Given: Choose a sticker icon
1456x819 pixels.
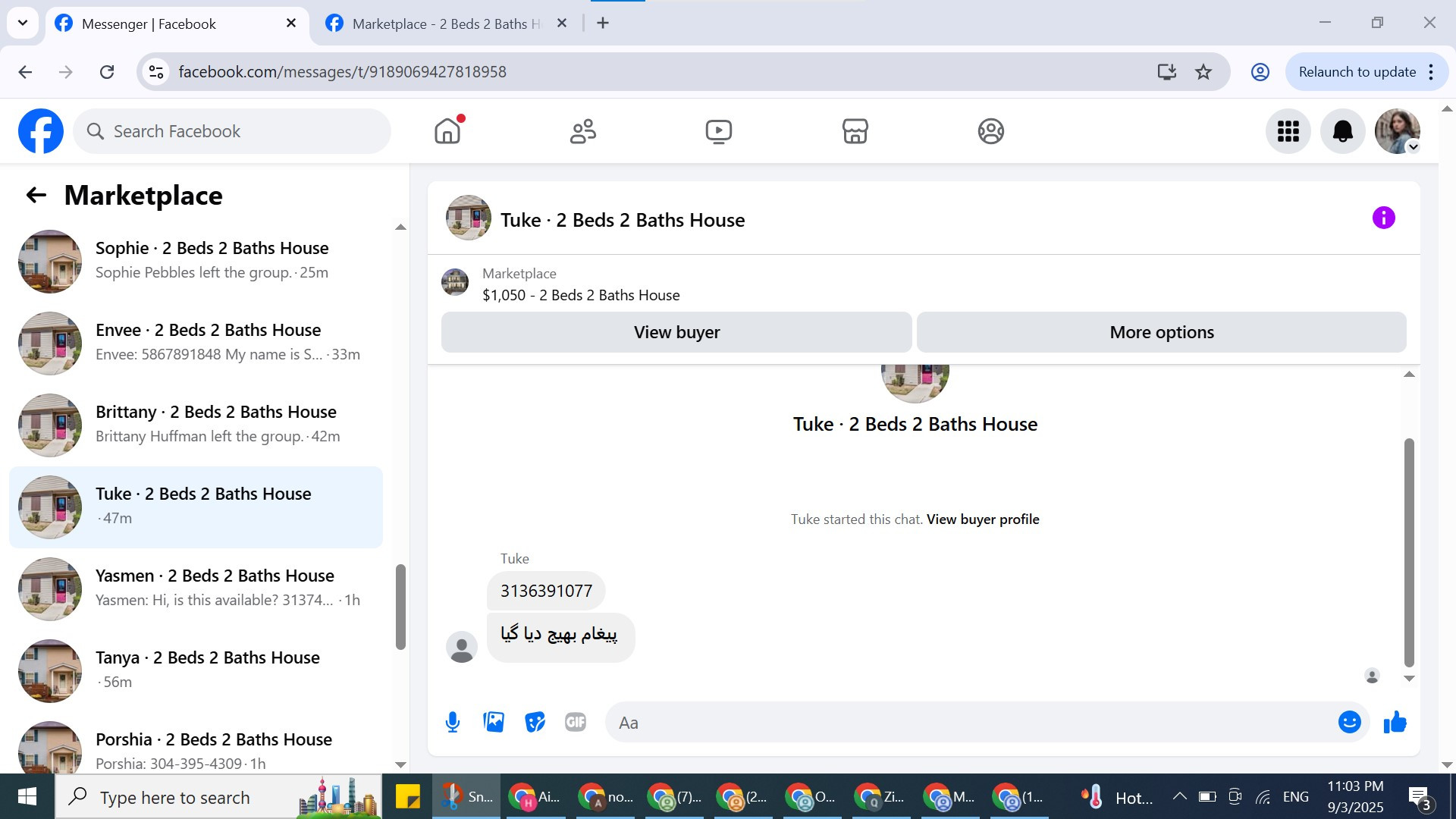Looking at the screenshot, I should (x=535, y=723).
